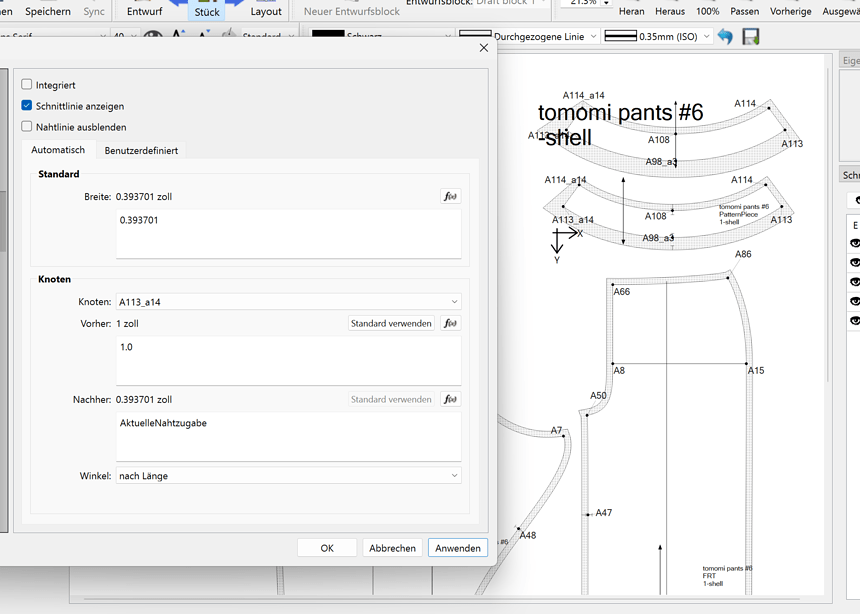The image size is (860, 614).
Task: Open the Knoten dropdown showing A113_a14
Action: [x=288, y=302]
